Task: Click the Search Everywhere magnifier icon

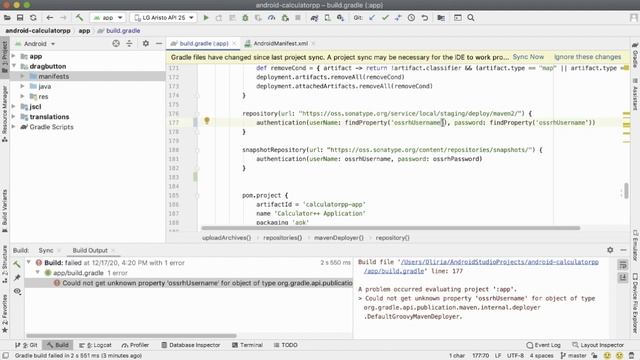Action: [471, 18]
